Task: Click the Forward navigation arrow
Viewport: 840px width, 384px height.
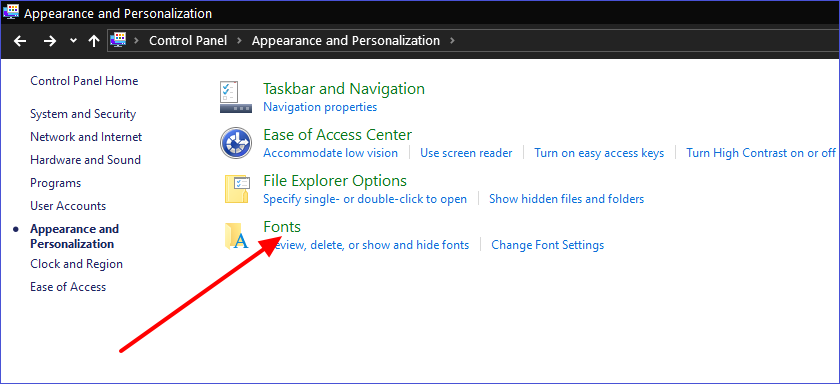Action: [x=50, y=41]
